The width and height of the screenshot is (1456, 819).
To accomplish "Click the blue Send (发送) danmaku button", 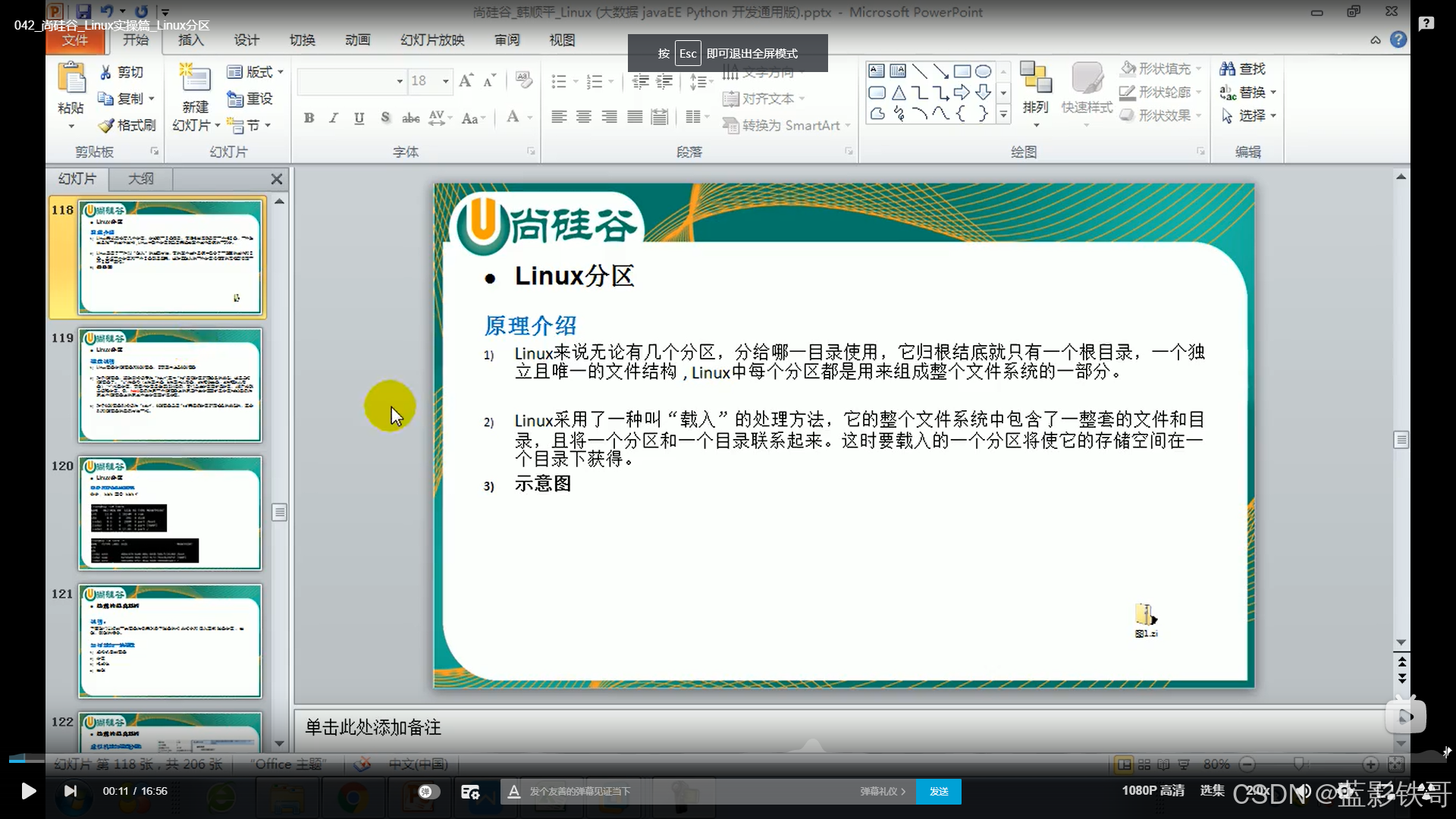I will 939,791.
